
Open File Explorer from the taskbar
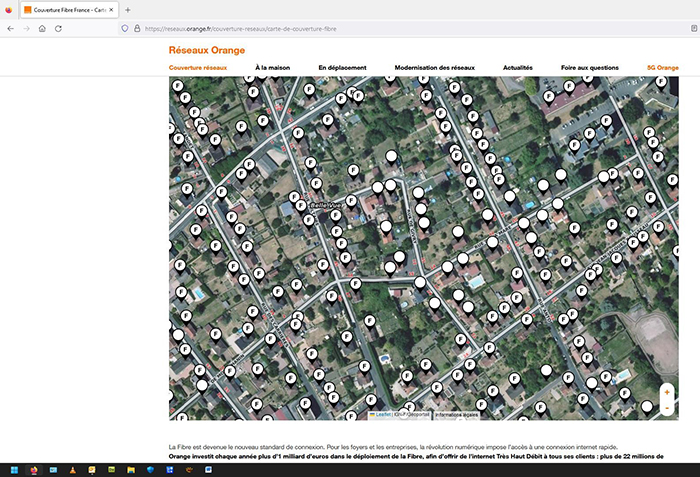click(x=131, y=470)
